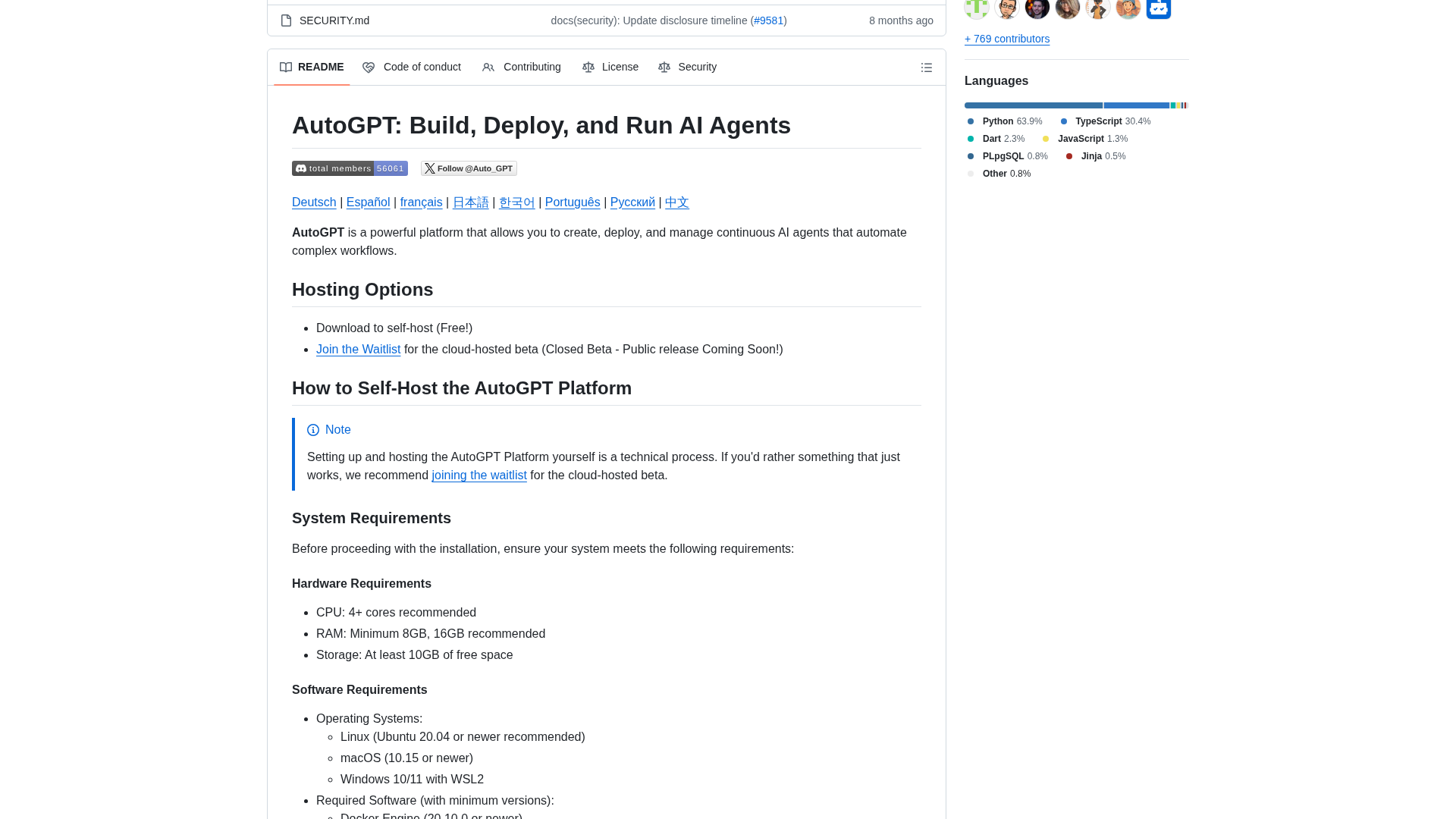This screenshot has width=1456, height=819.
Task: Open the README outline list menu
Action: (926, 67)
